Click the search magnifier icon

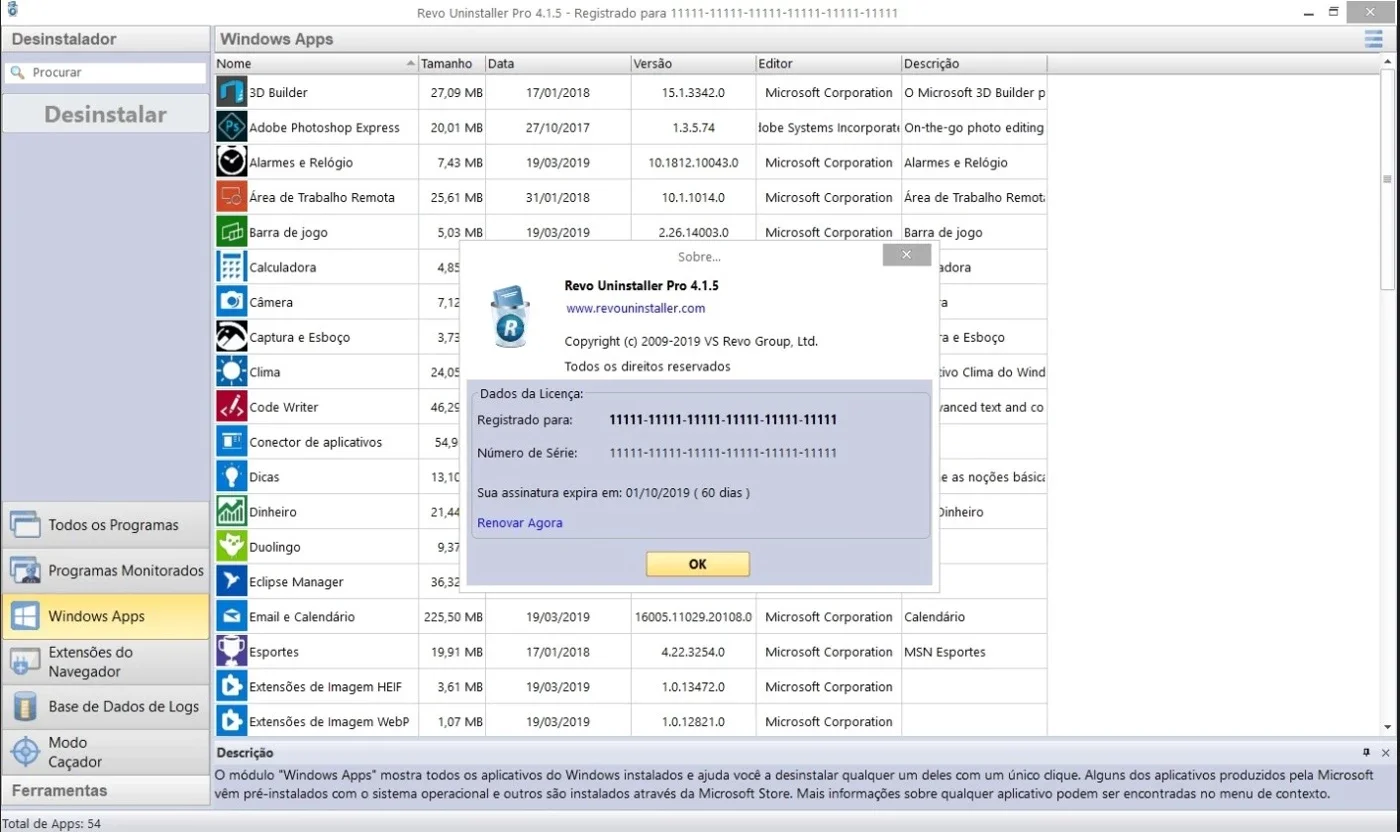pyautogui.click(x=17, y=72)
